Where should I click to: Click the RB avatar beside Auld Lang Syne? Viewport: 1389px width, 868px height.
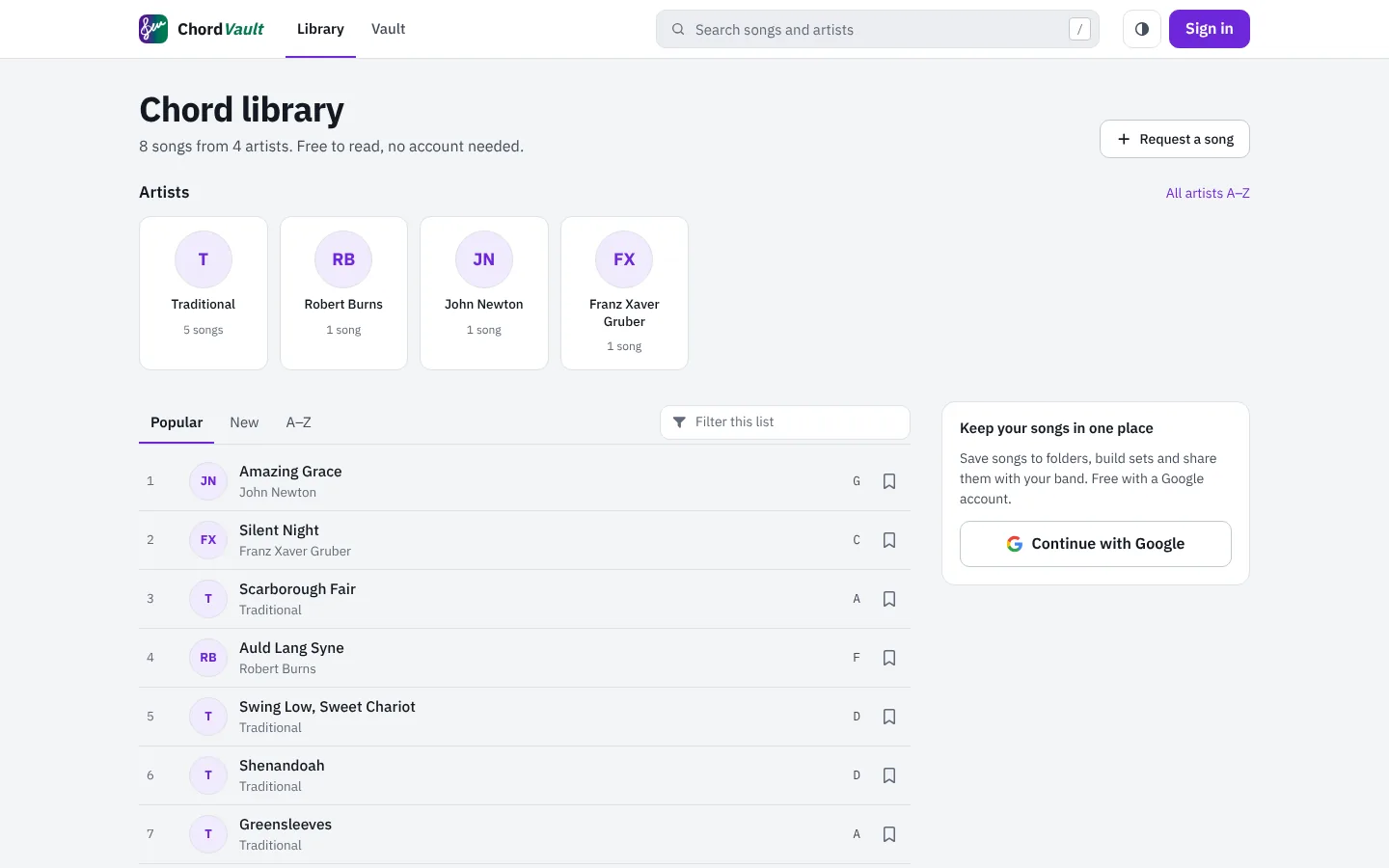click(x=208, y=658)
